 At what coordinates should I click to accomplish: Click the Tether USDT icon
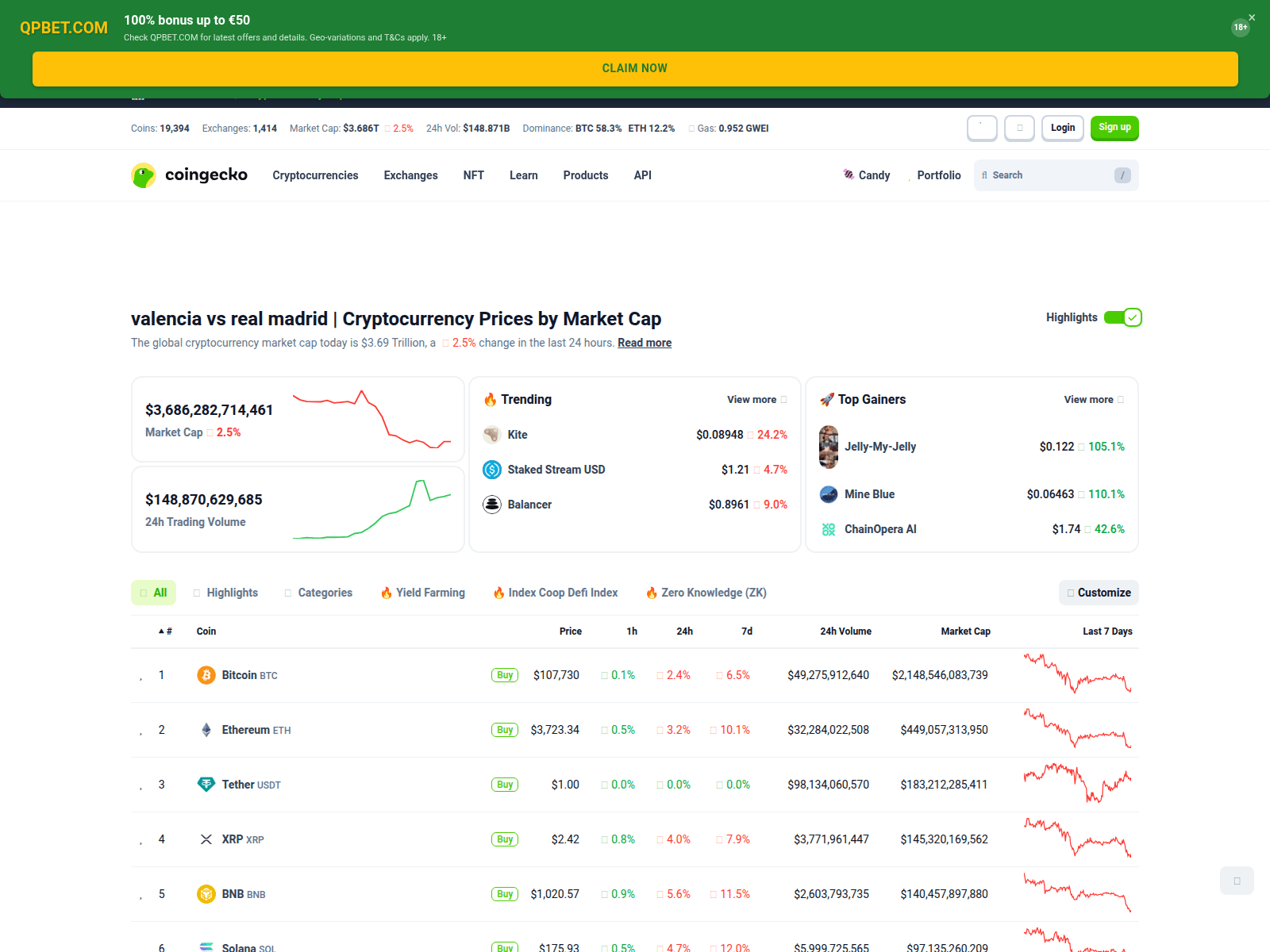(x=206, y=785)
